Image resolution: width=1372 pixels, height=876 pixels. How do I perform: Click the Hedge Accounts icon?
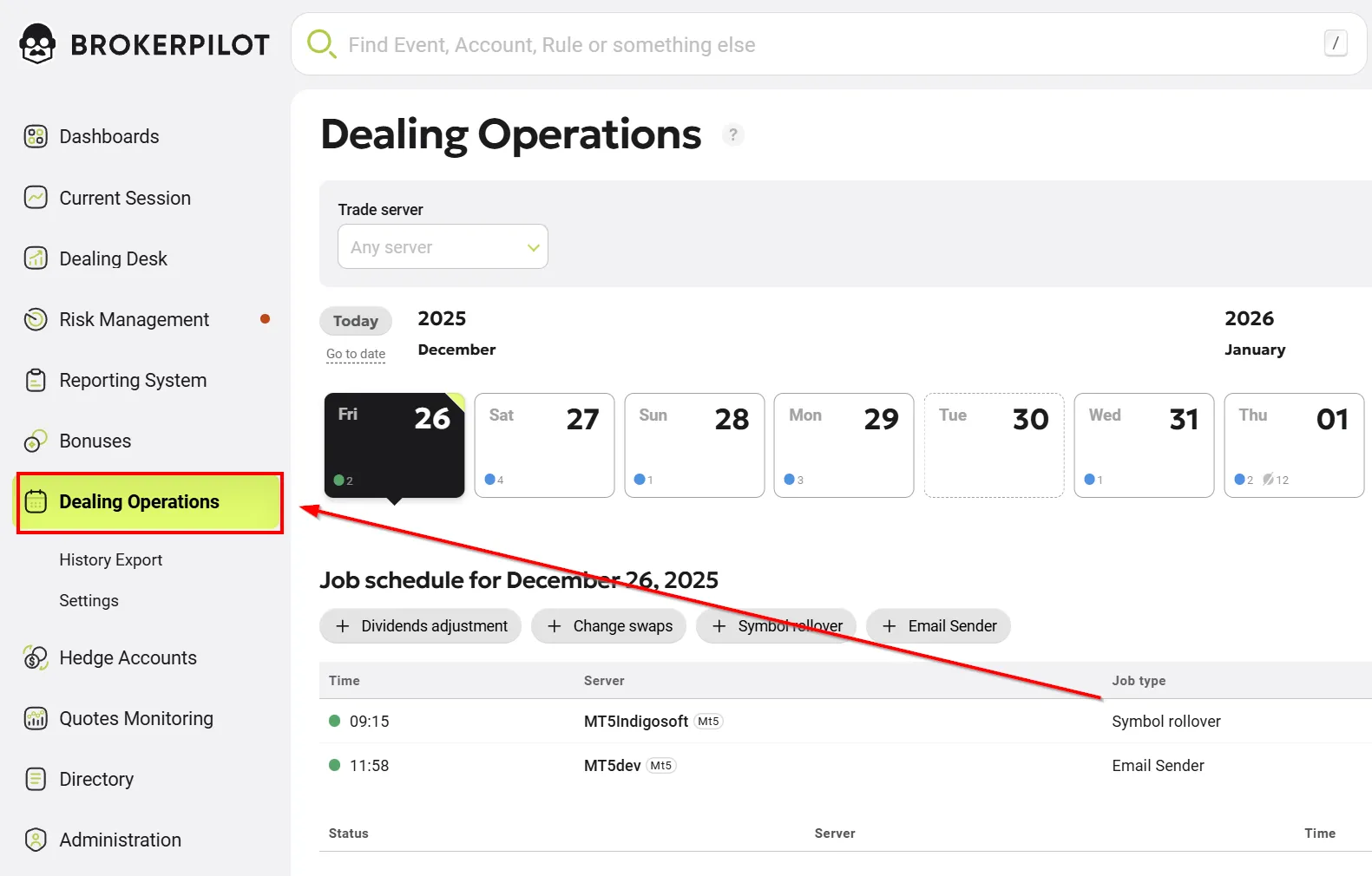tap(36, 657)
